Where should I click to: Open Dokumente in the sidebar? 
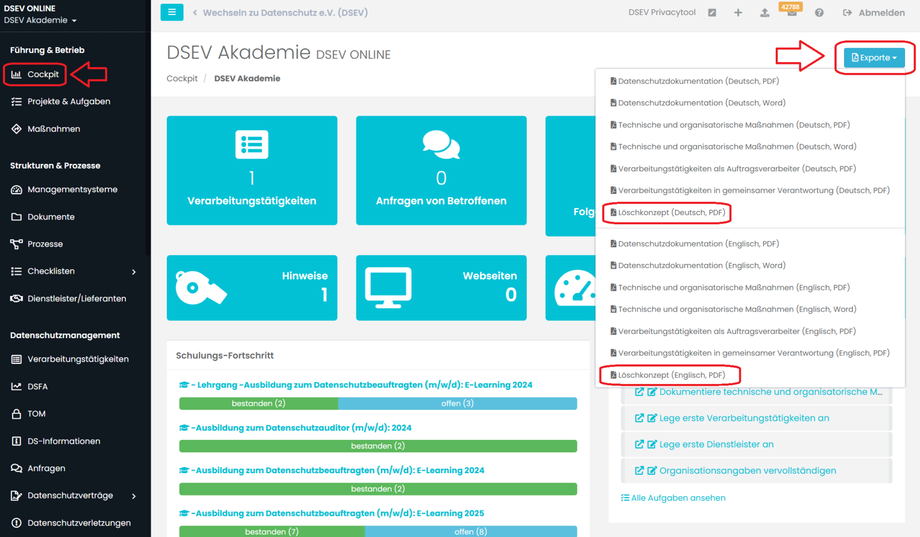(x=43, y=217)
